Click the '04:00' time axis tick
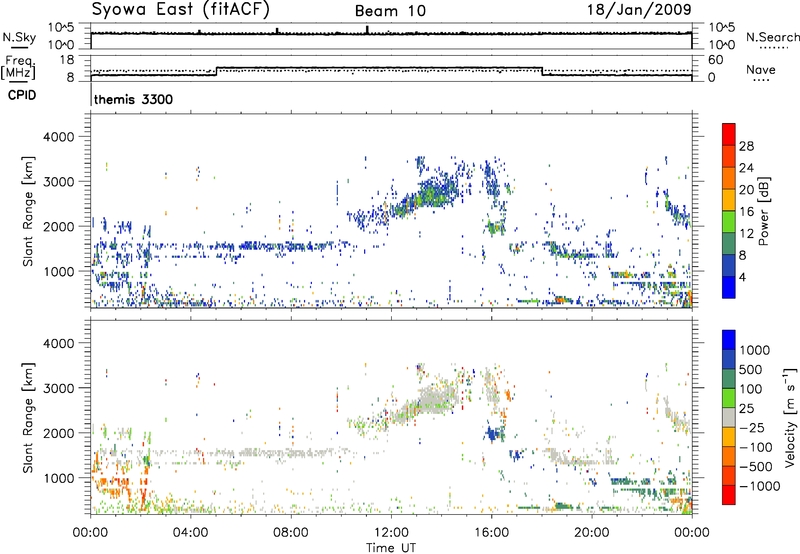The width and height of the screenshot is (800, 554). (x=191, y=533)
